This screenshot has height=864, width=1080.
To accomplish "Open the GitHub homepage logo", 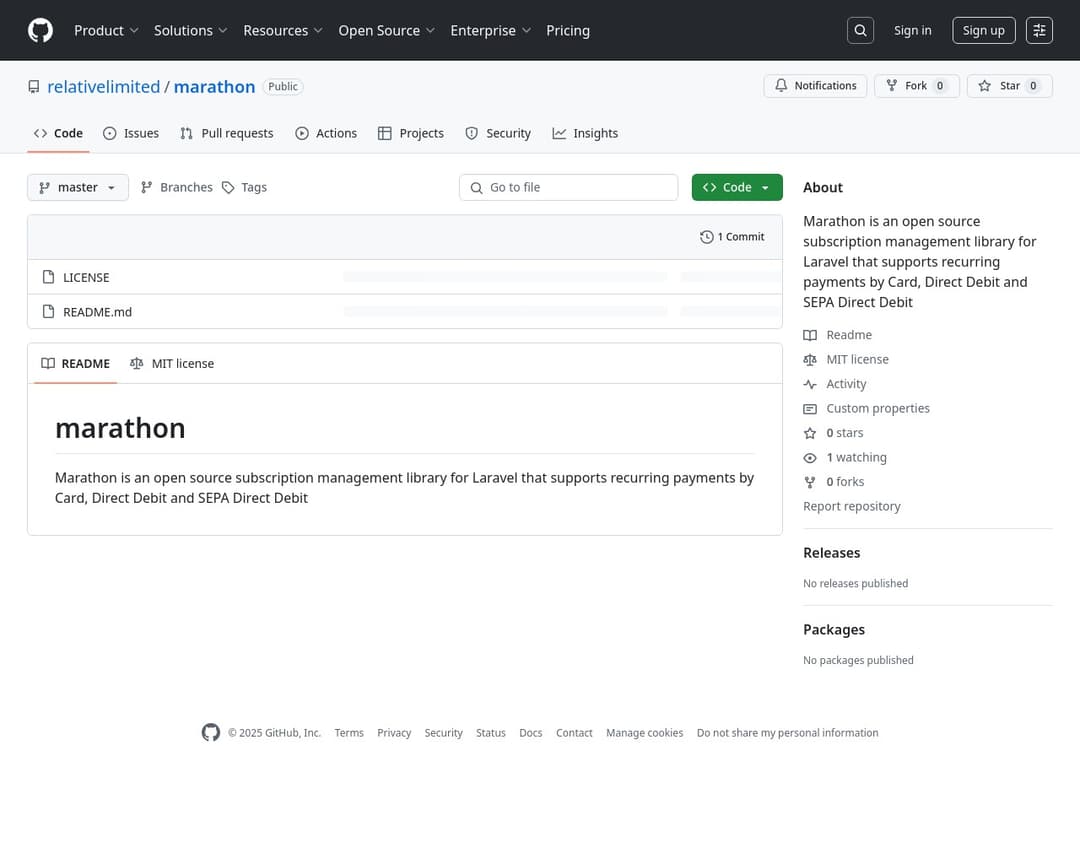I will pyautogui.click(x=40, y=30).
